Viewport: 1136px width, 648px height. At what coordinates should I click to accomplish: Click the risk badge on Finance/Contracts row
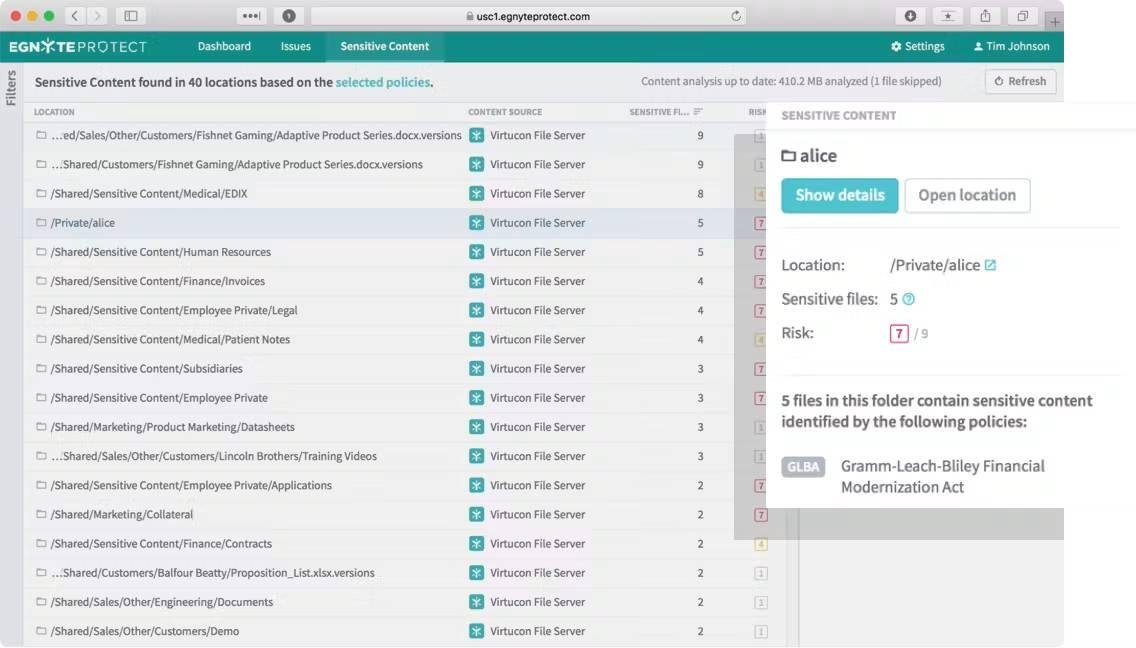tap(761, 544)
